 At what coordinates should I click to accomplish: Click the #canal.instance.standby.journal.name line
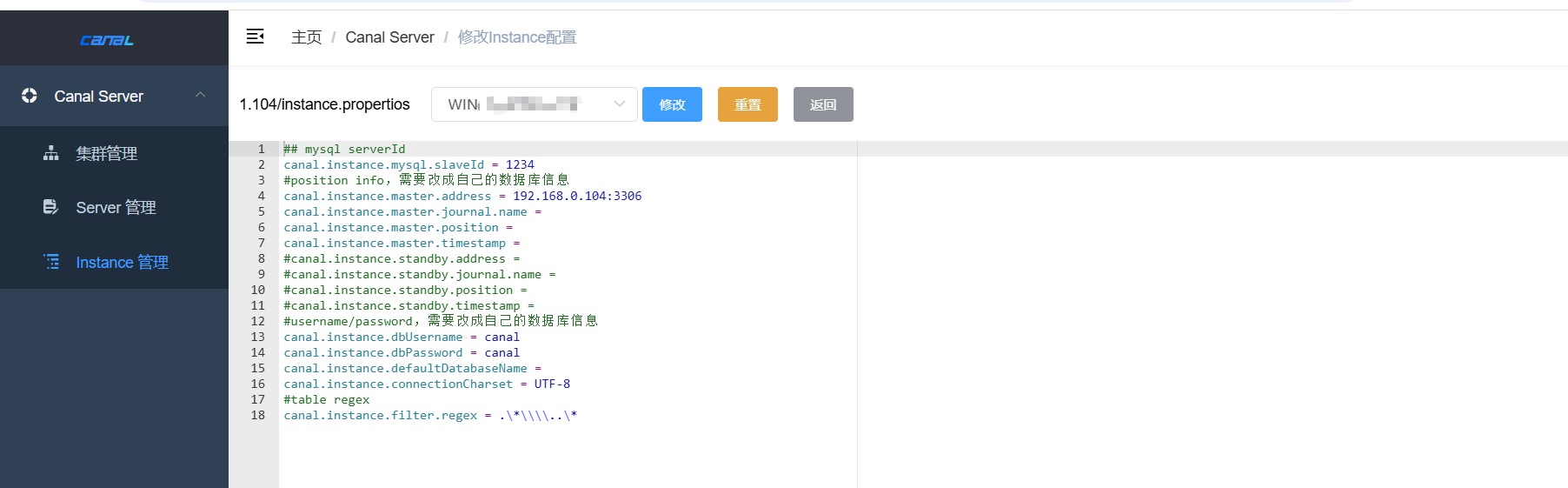point(420,274)
